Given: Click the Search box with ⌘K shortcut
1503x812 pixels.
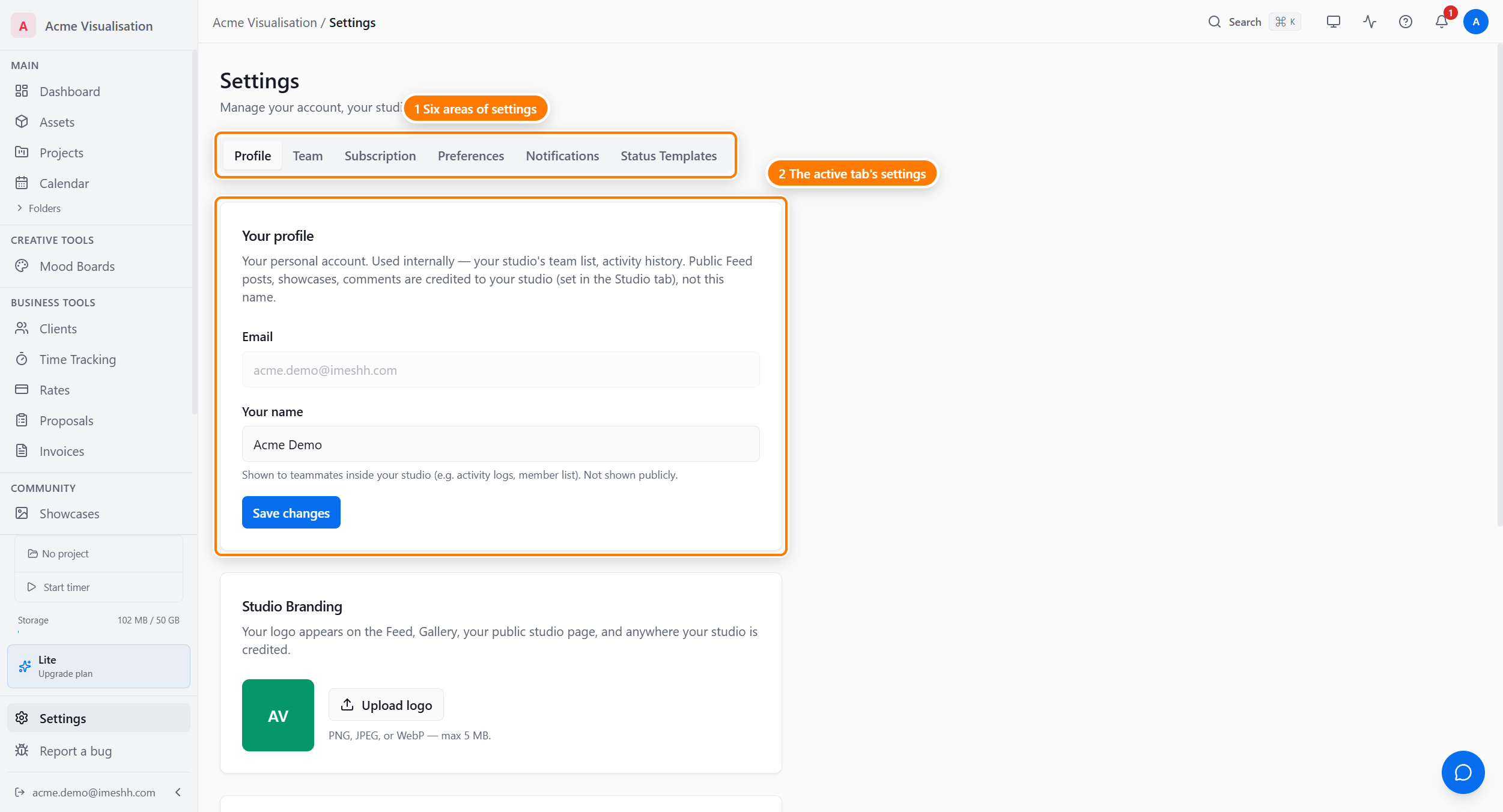Looking at the screenshot, I should click(x=1254, y=22).
